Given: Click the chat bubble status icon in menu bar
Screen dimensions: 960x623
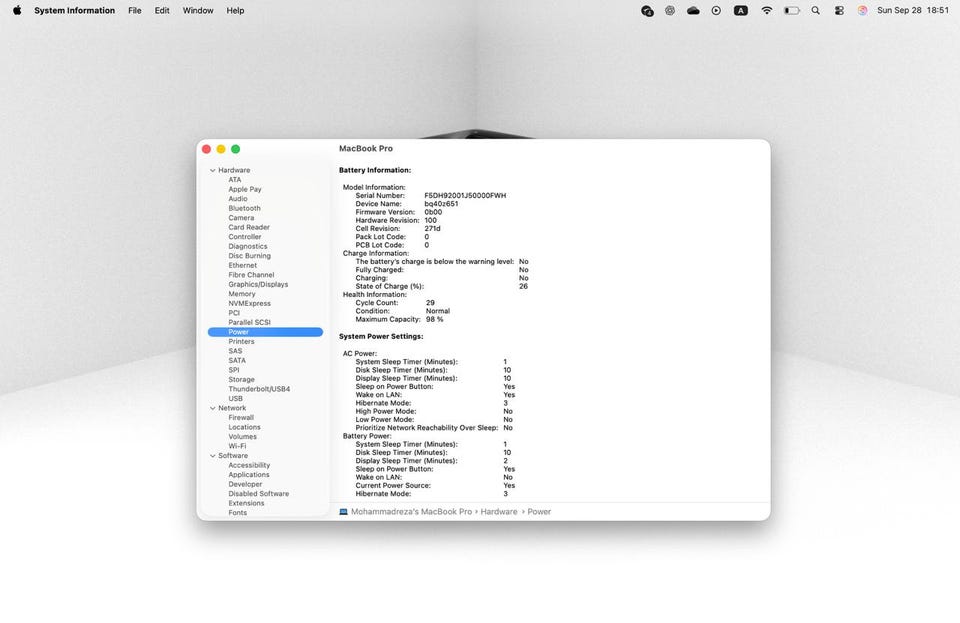Looking at the screenshot, I should click(647, 10).
